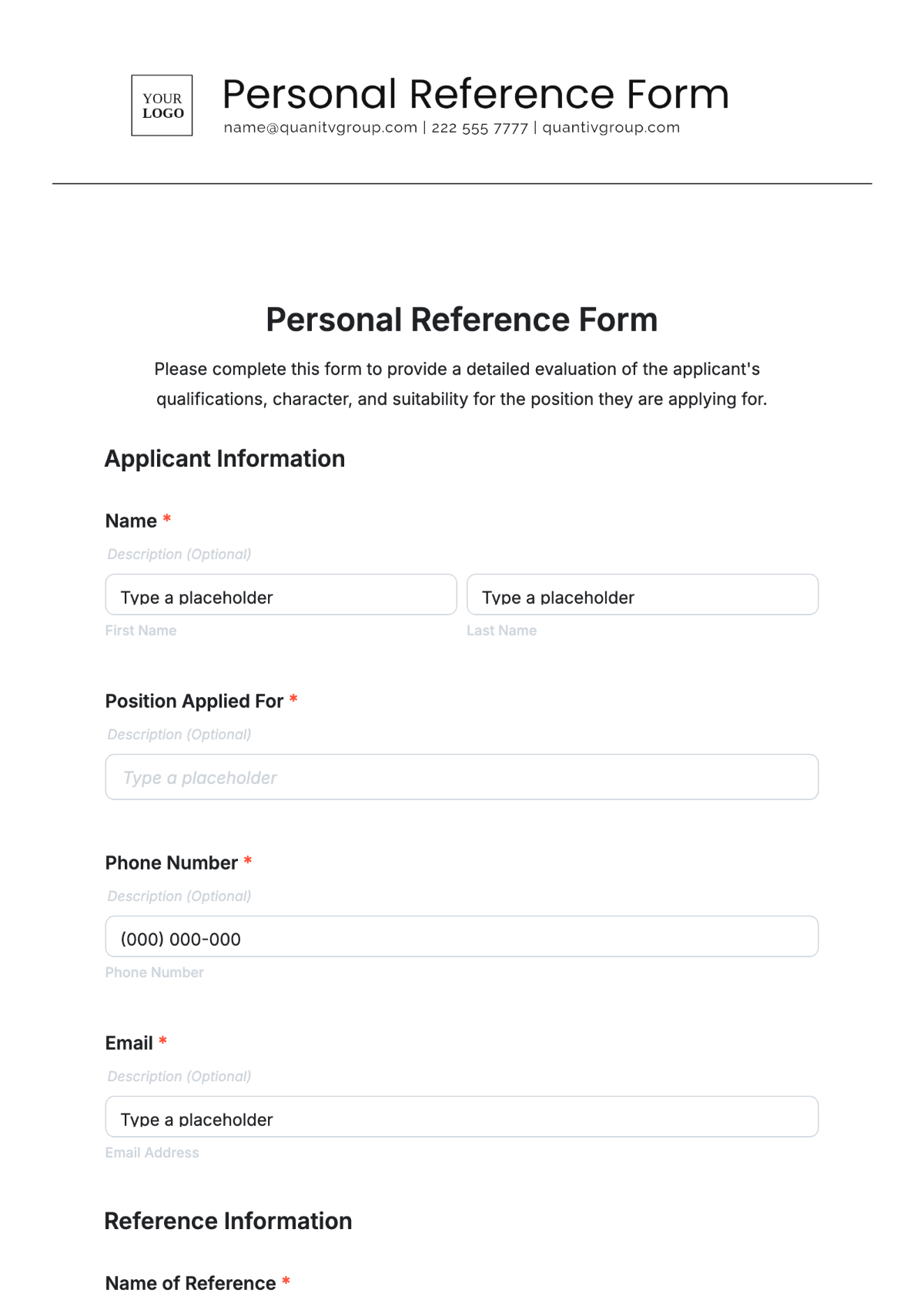Focus the Position Applied For text field
This screenshot has height=1310, width=924.
pyautogui.click(x=462, y=777)
